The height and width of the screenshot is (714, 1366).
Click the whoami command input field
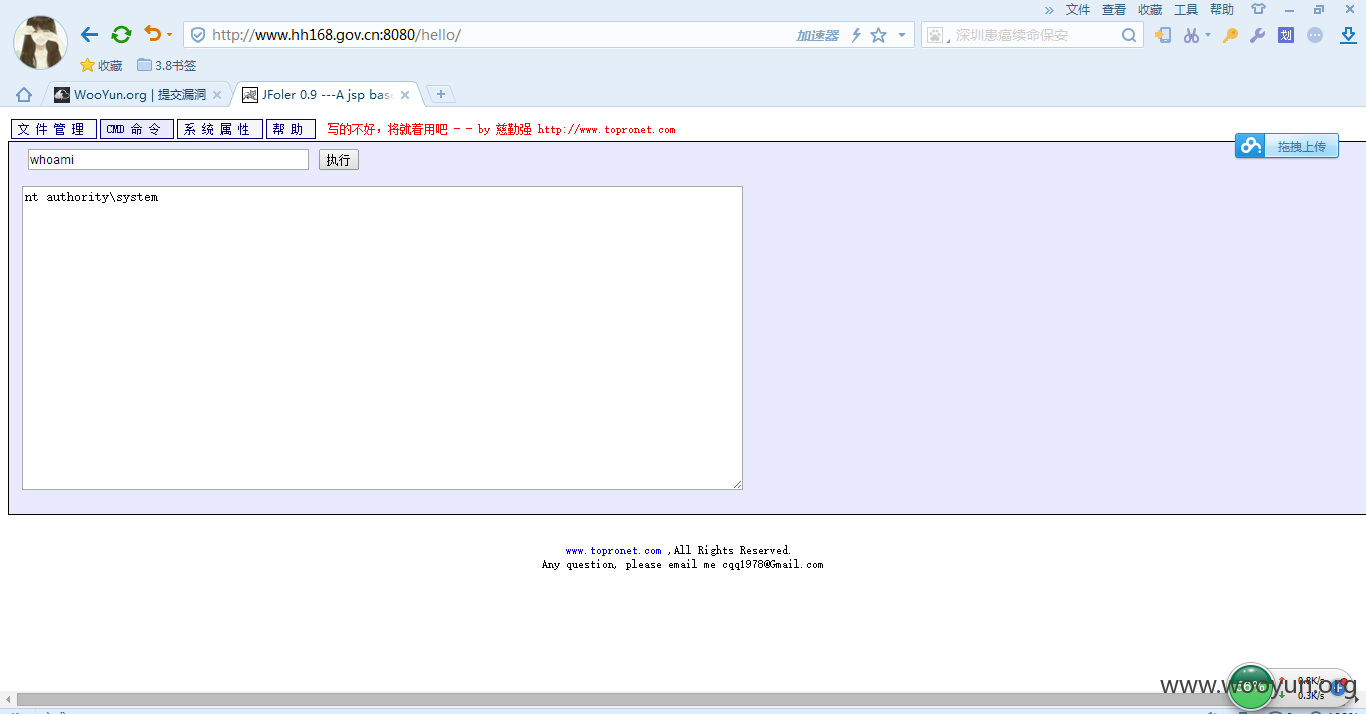pyautogui.click(x=168, y=160)
